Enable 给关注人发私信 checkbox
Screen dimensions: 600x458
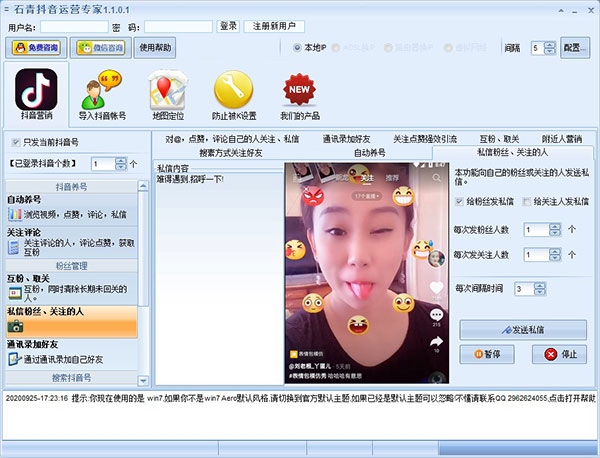[x=526, y=202]
